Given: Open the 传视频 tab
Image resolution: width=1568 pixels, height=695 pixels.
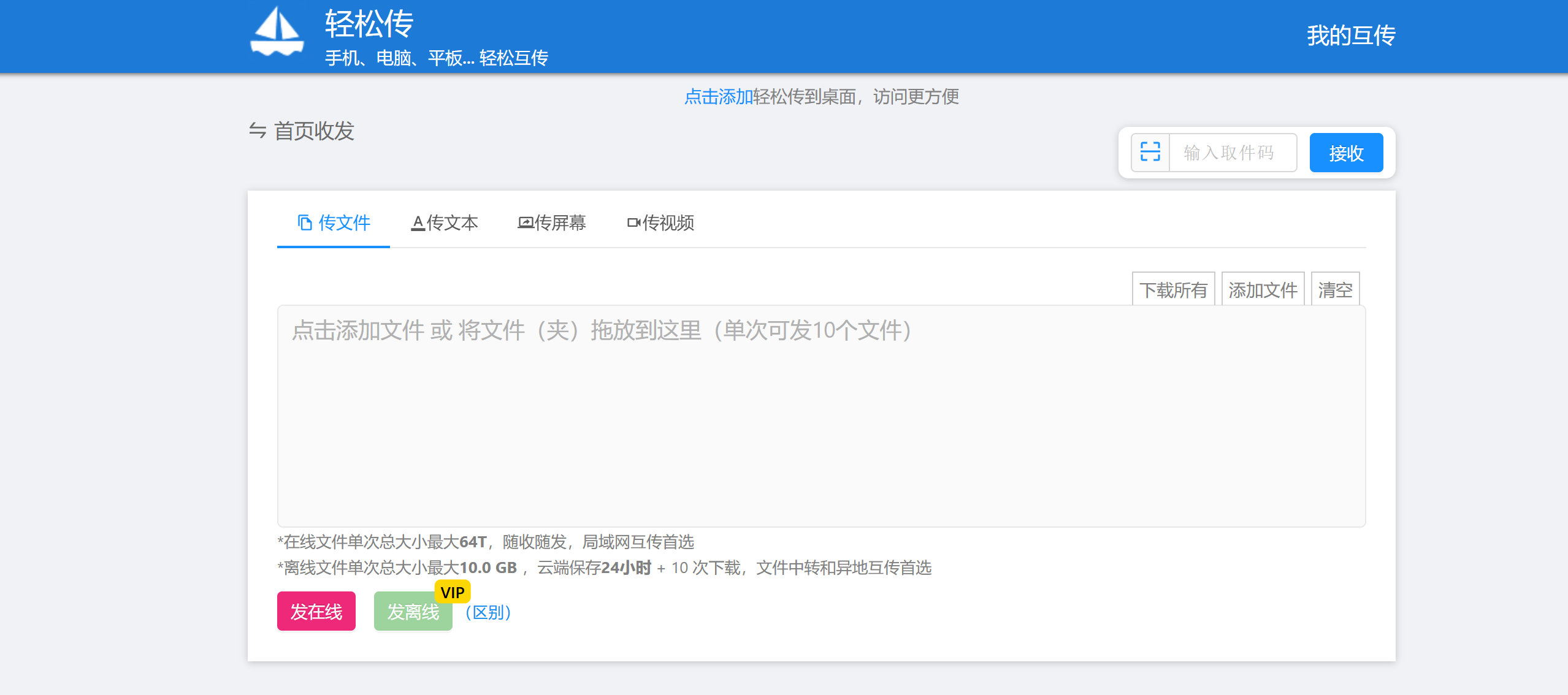Looking at the screenshot, I should pos(660,222).
